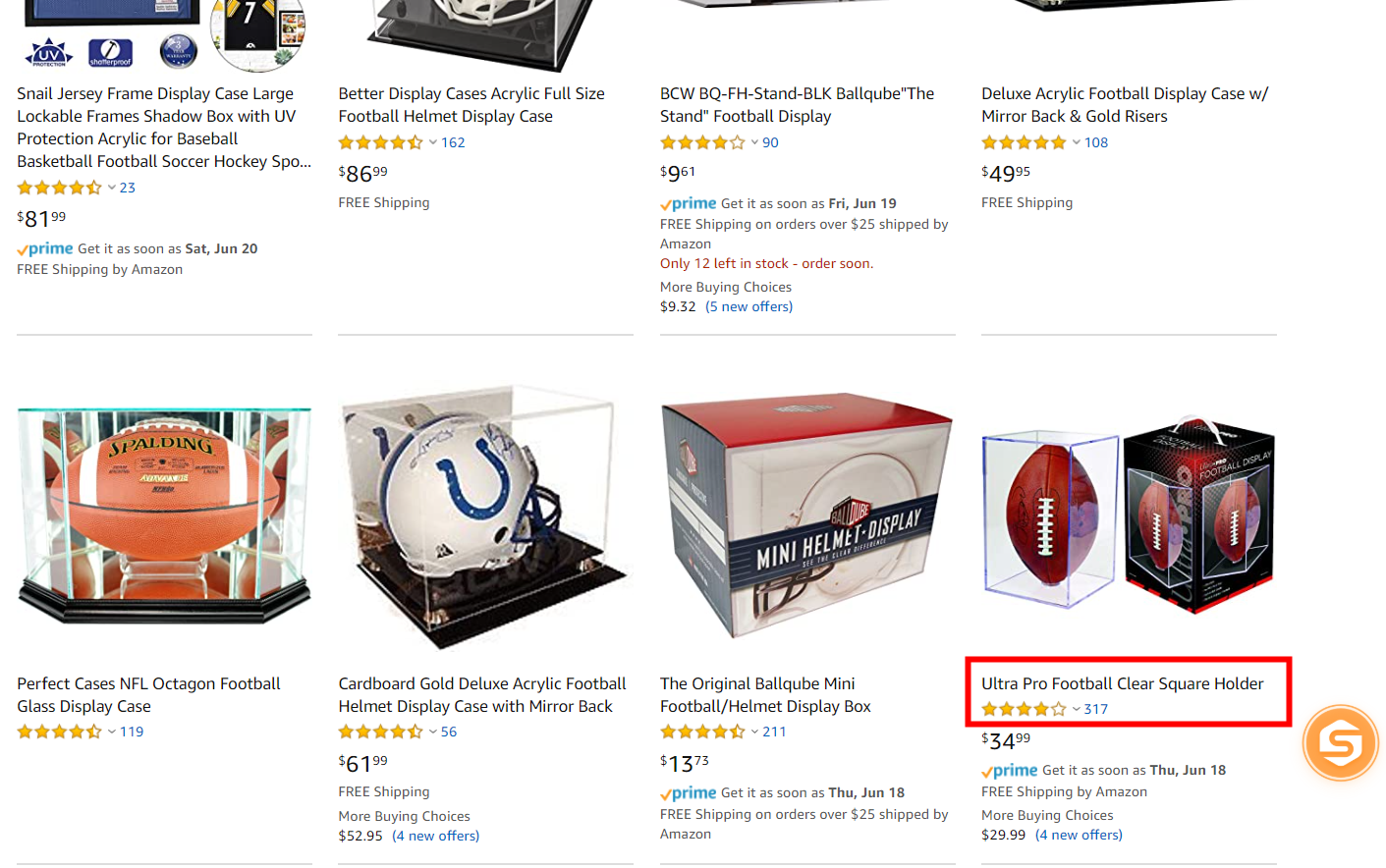Image resolution: width=1386 pixels, height=868 pixels.
Task: Click the Mini Helmet Display box image
Action: (x=806, y=515)
